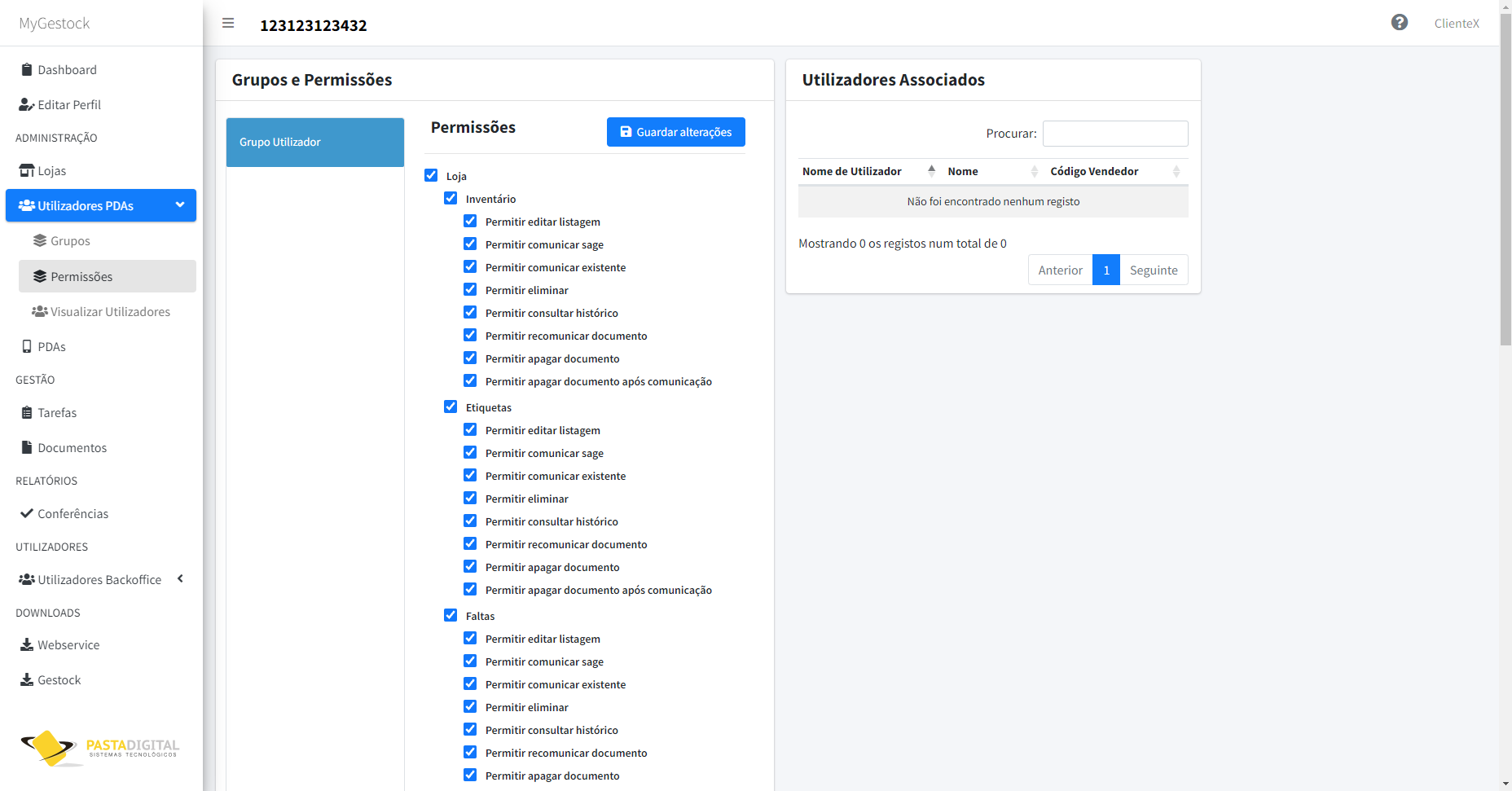Open the Visualizar Utilizadores submenu item
The height and width of the screenshot is (791, 1512).
(108, 312)
